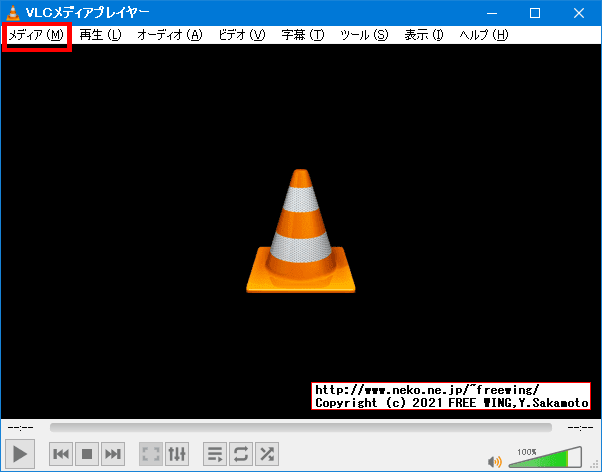Adjust the green volume slider

click(545, 458)
